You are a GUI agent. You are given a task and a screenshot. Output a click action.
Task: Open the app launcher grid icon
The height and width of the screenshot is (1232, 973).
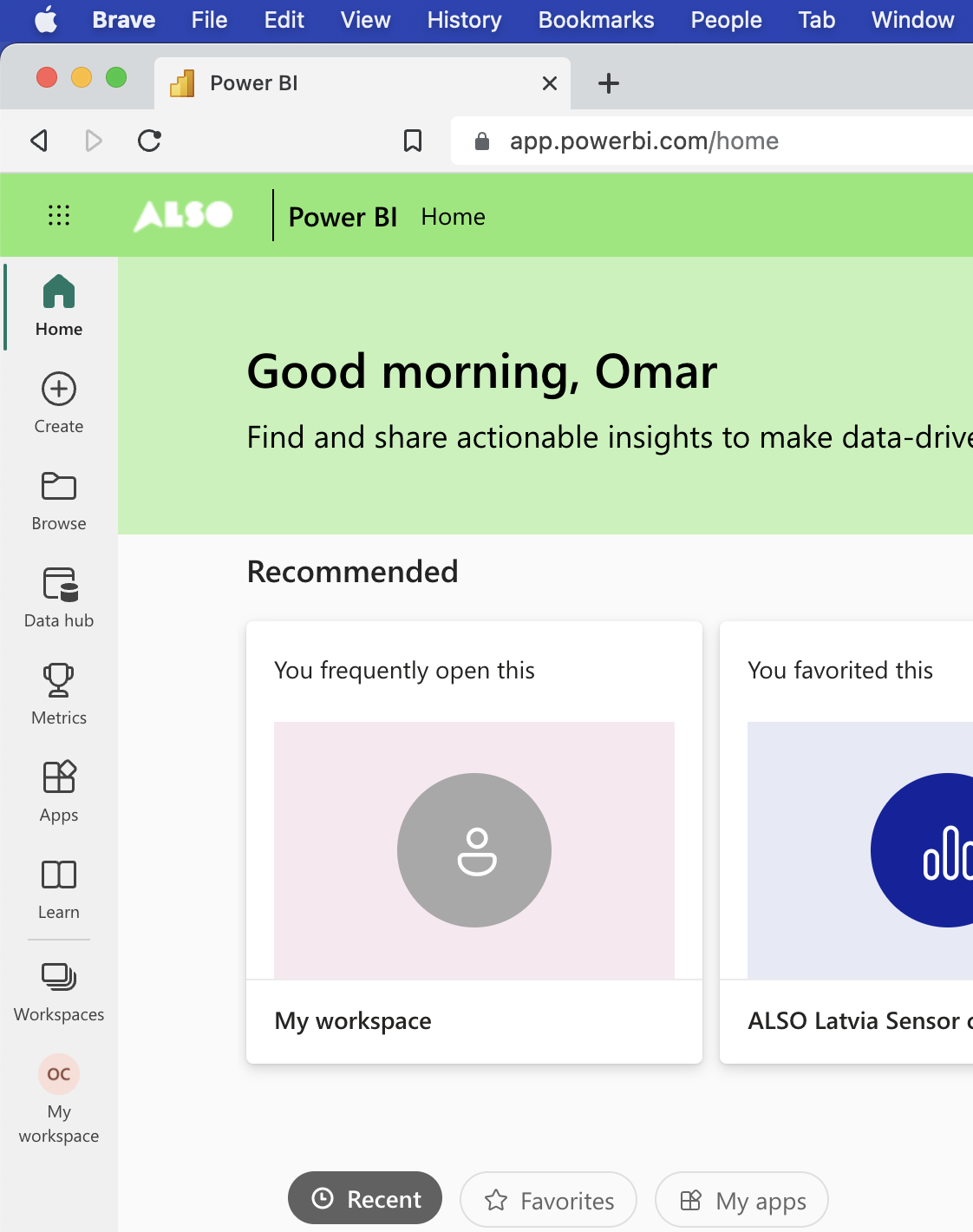(x=58, y=215)
